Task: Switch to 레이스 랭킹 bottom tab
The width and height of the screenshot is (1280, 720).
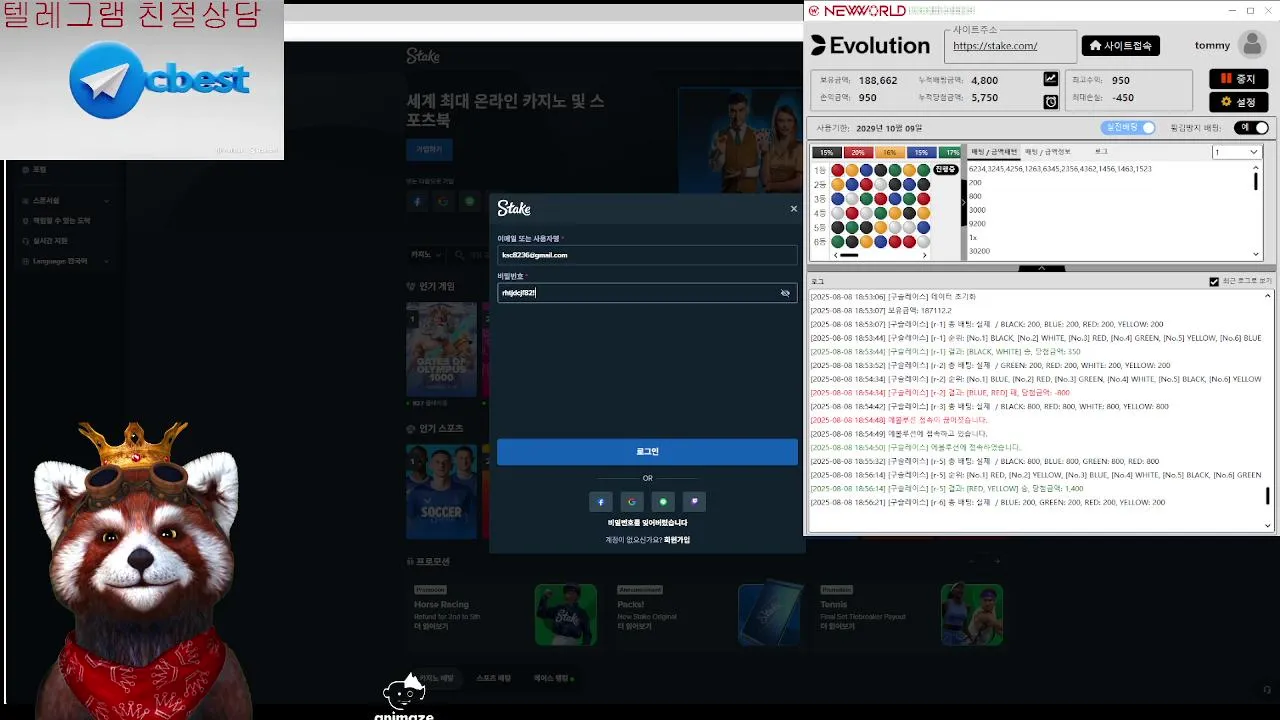Action: coord(553,678)
